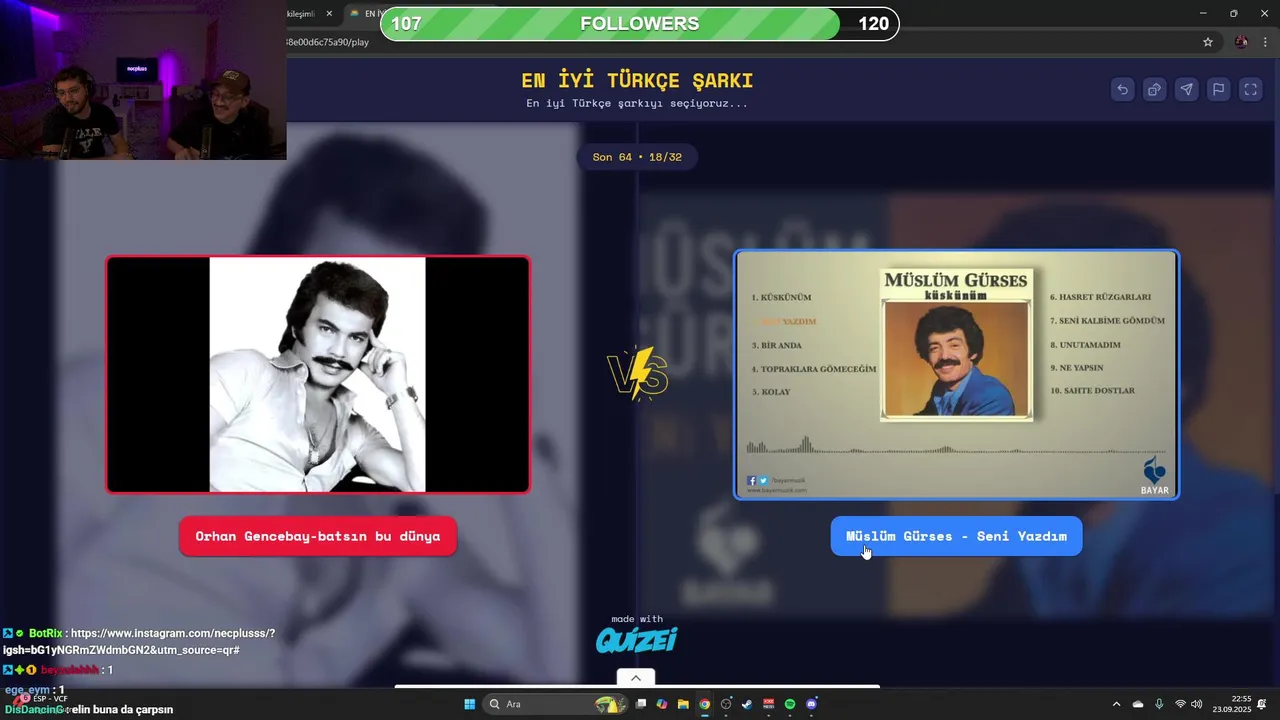Viewport: 1280px width, 720px height.
Task: Select the Orhan Gencebay photo card
Action: click(318, 375)
